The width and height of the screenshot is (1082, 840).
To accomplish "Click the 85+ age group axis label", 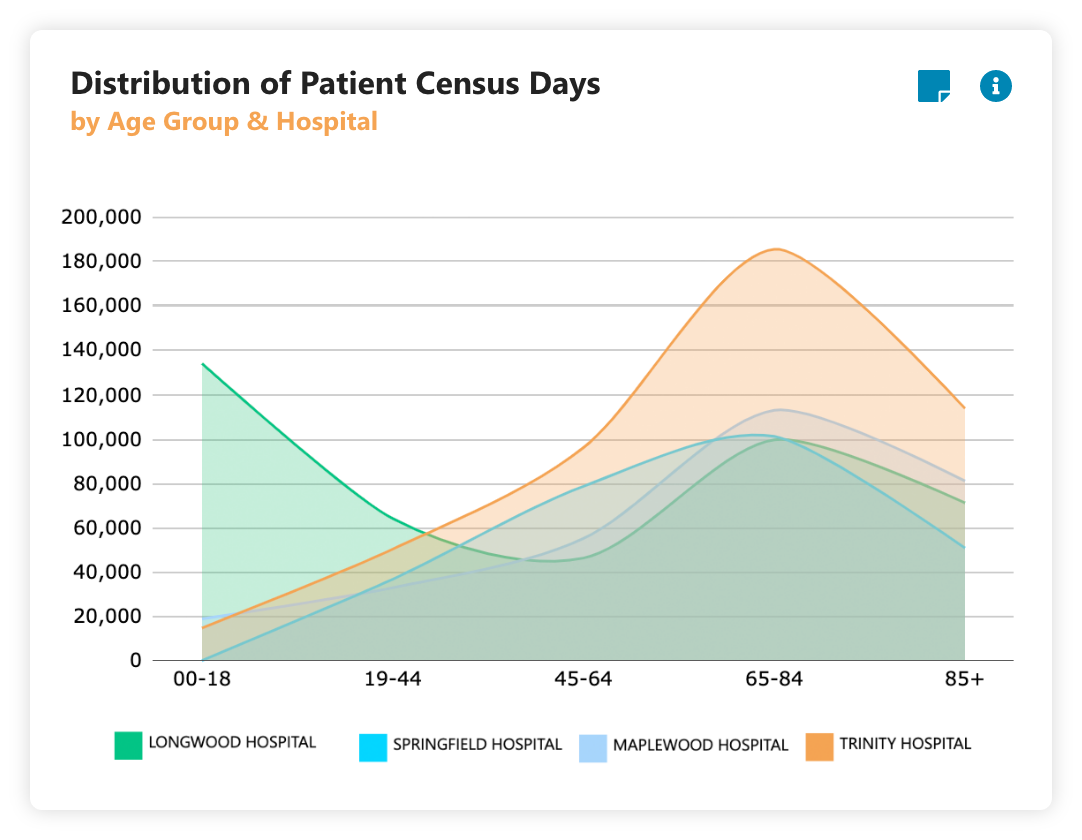I will coord(964,679).
